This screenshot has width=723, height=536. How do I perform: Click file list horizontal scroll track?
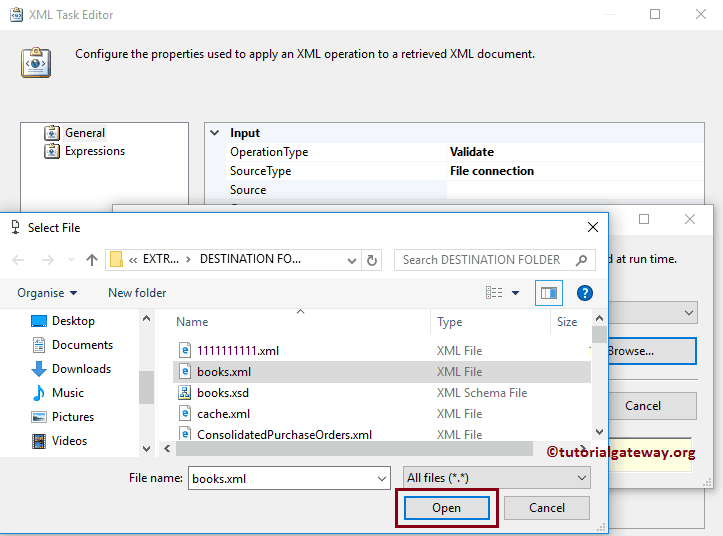[x=354, y=448]
